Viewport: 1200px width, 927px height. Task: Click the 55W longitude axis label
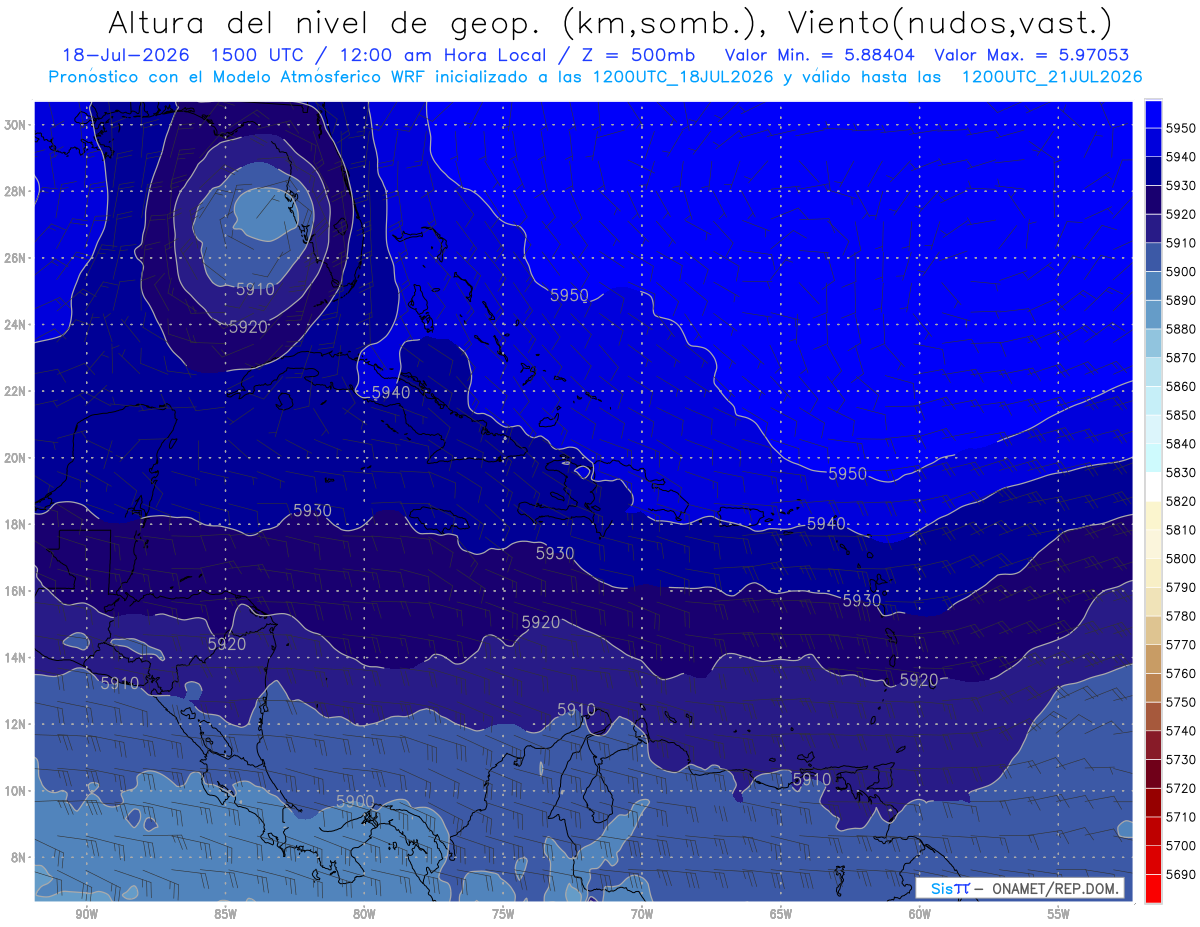(x=1059, y=914)
